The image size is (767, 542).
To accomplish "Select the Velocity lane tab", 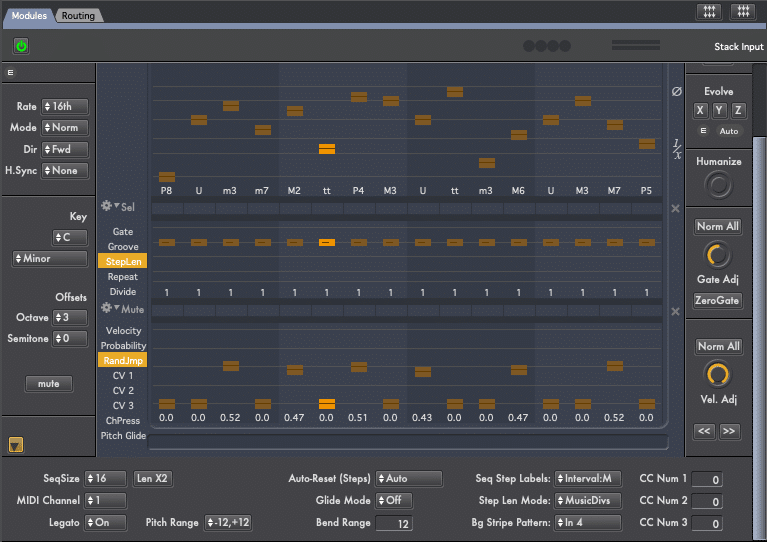I will [123, 331].
